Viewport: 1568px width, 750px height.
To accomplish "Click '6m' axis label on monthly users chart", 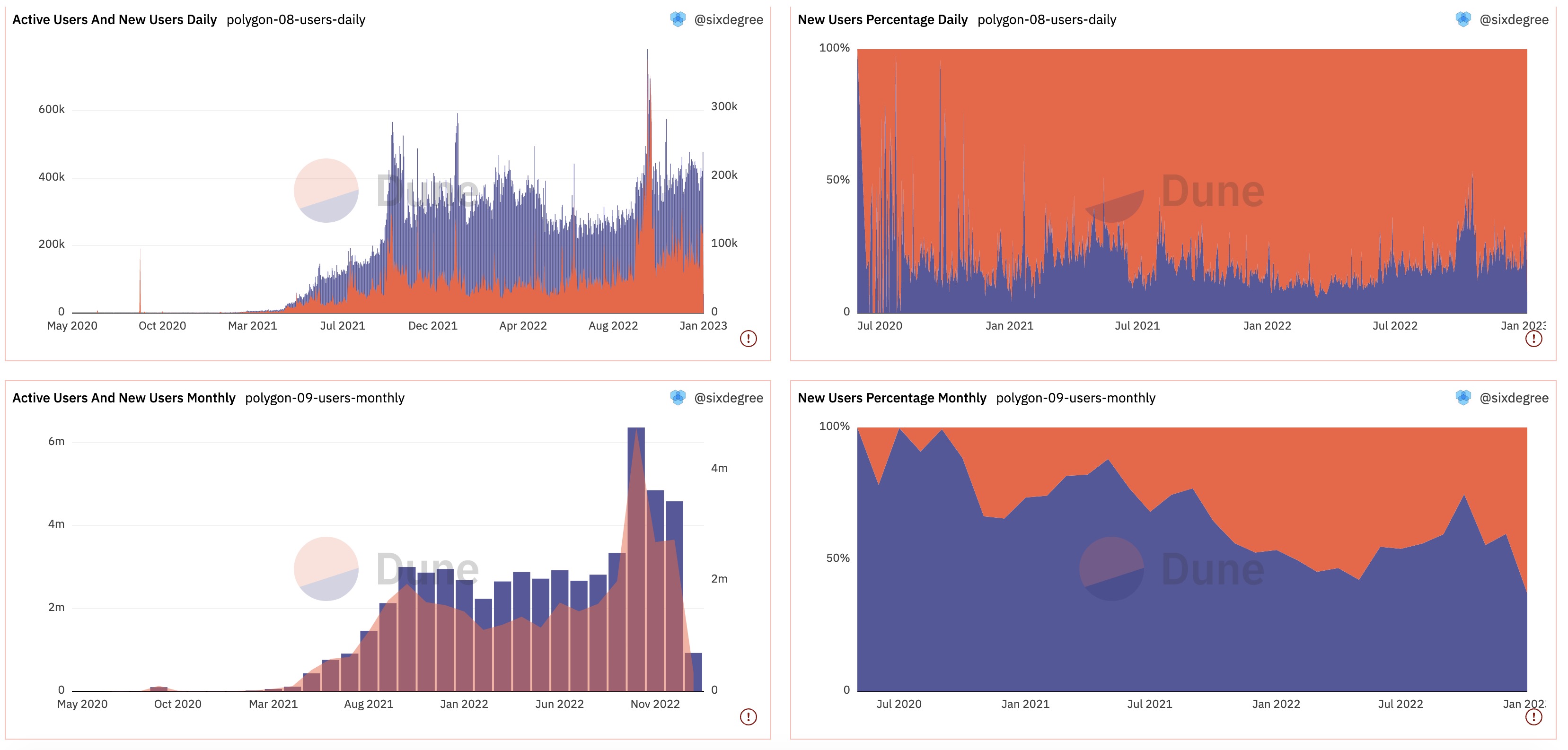I will point(56,442).
